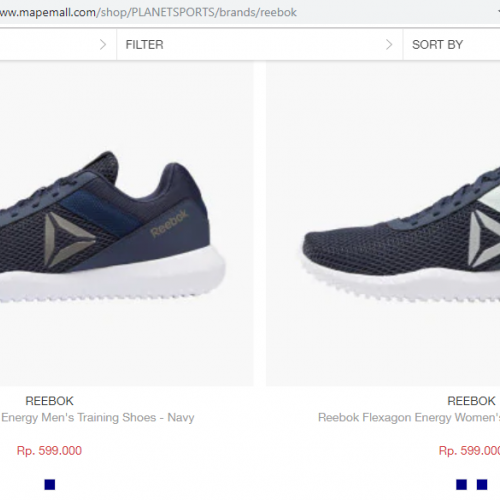Open the navy Men's Training Shoes image
Viewport: 500px width, 500px height.
tap(126, 224)
